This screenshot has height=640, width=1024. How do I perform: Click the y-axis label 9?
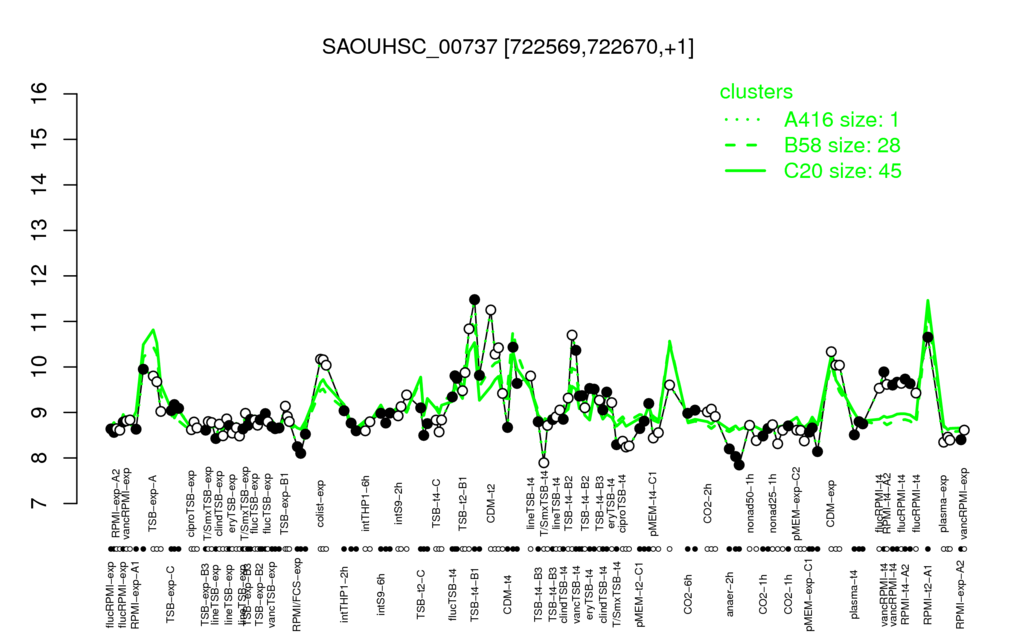(x=40, y=412)
